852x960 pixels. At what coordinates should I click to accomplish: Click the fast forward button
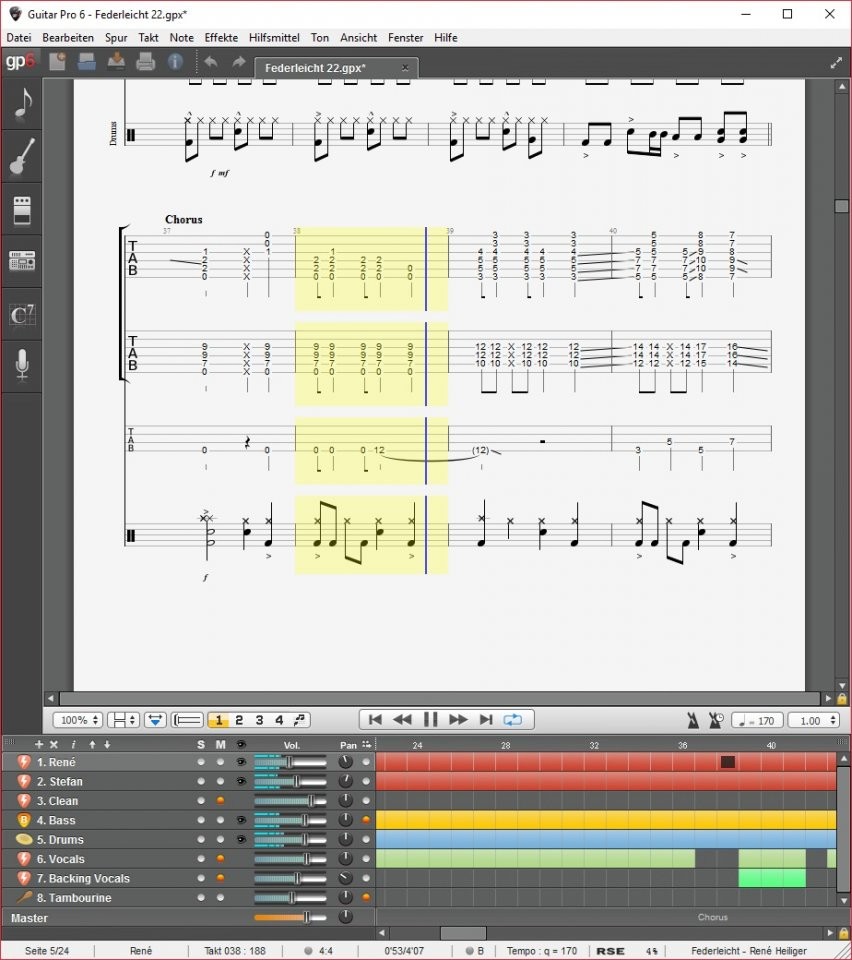[458, 720]
